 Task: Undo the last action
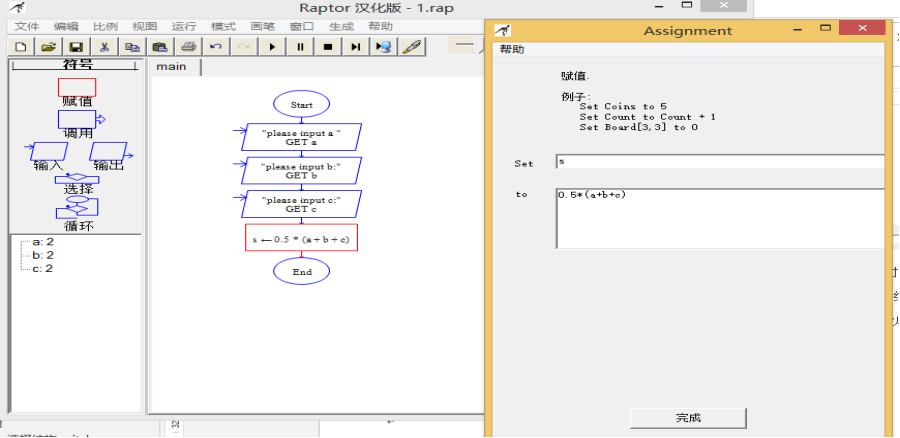[216, 46]
